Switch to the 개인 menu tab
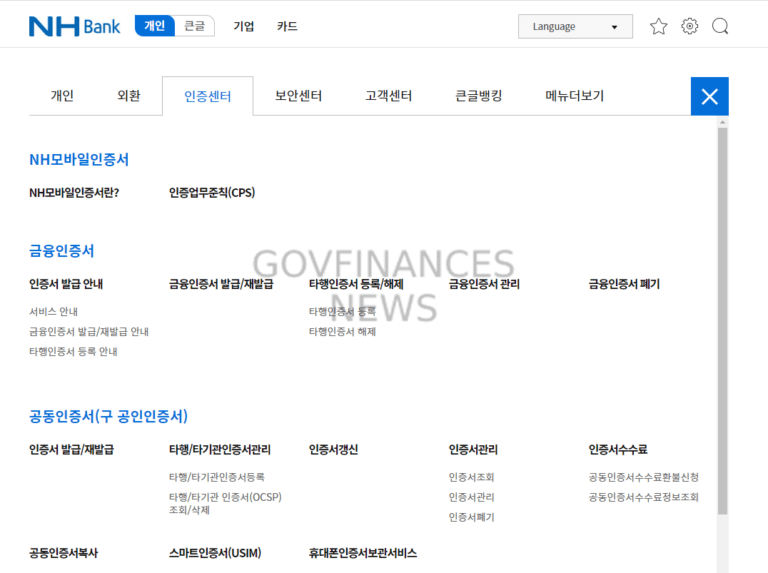 pyautogui.click(x=62, y=96)
